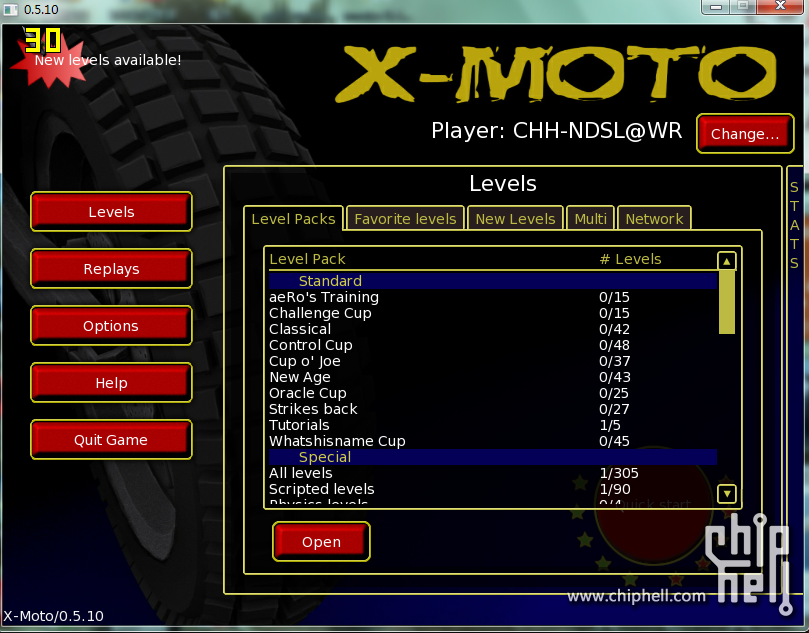Close the X-Moto window
Image resolution: width=809 pixels, height=633 pixels.
tap(780, 7)
